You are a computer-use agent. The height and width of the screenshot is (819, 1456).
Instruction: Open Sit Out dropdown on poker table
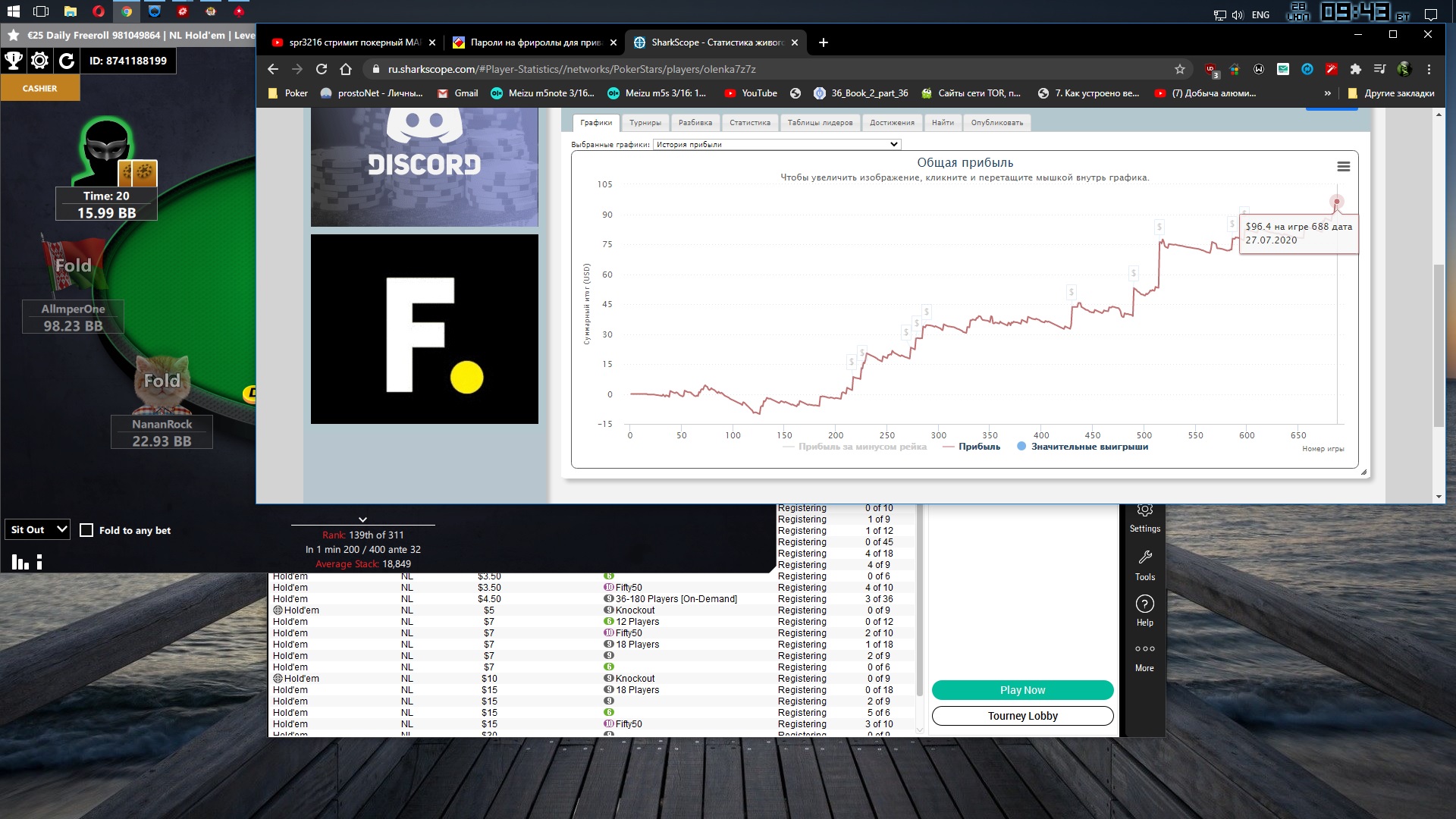(37, 529)
